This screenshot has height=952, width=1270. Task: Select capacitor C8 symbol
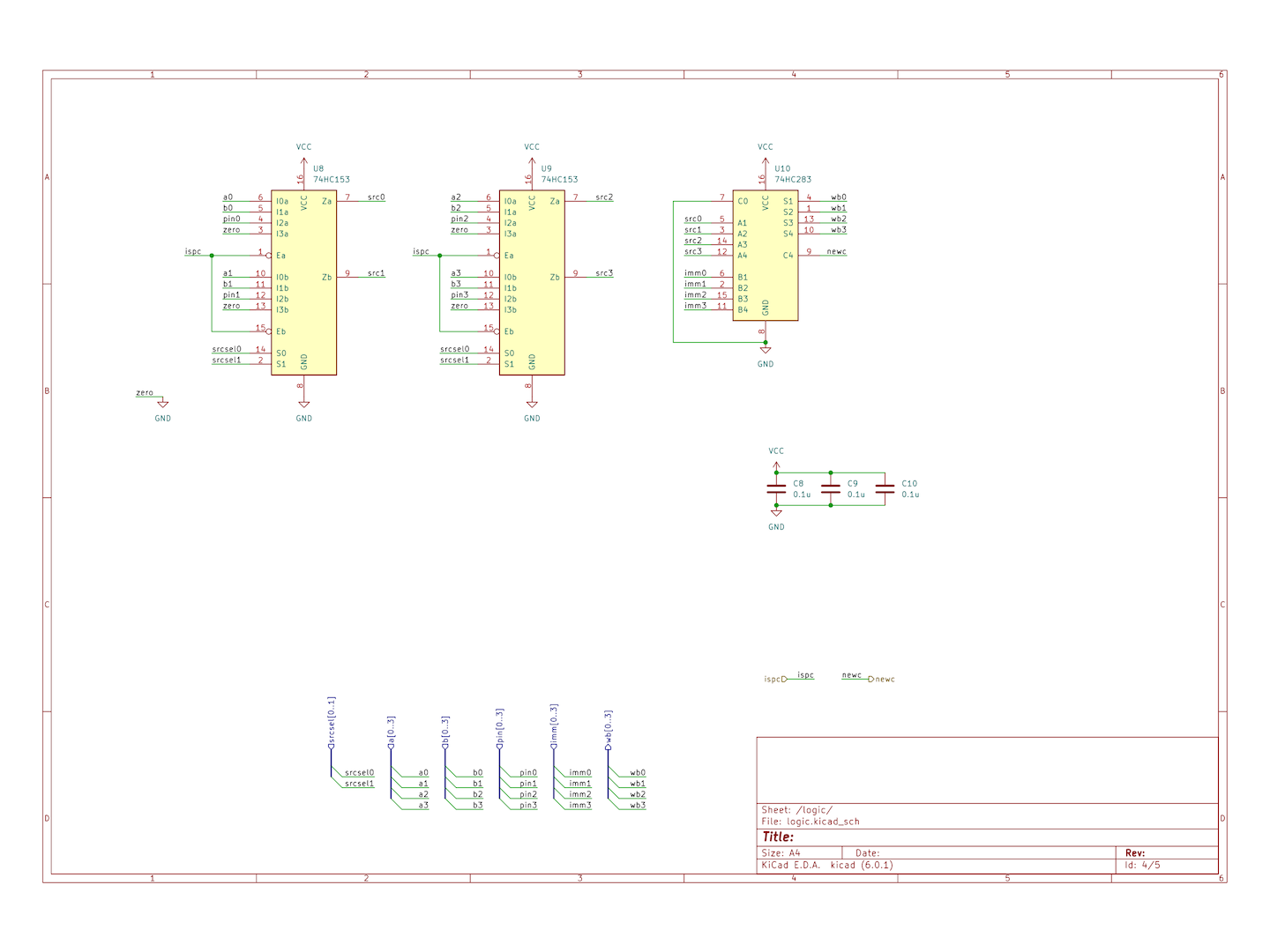pyautogui.click(x=776, y=488)
